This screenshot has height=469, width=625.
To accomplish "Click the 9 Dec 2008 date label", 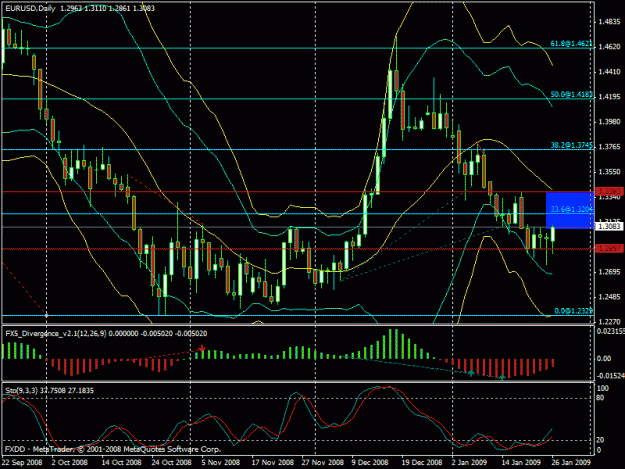I will tap(370, 462).
